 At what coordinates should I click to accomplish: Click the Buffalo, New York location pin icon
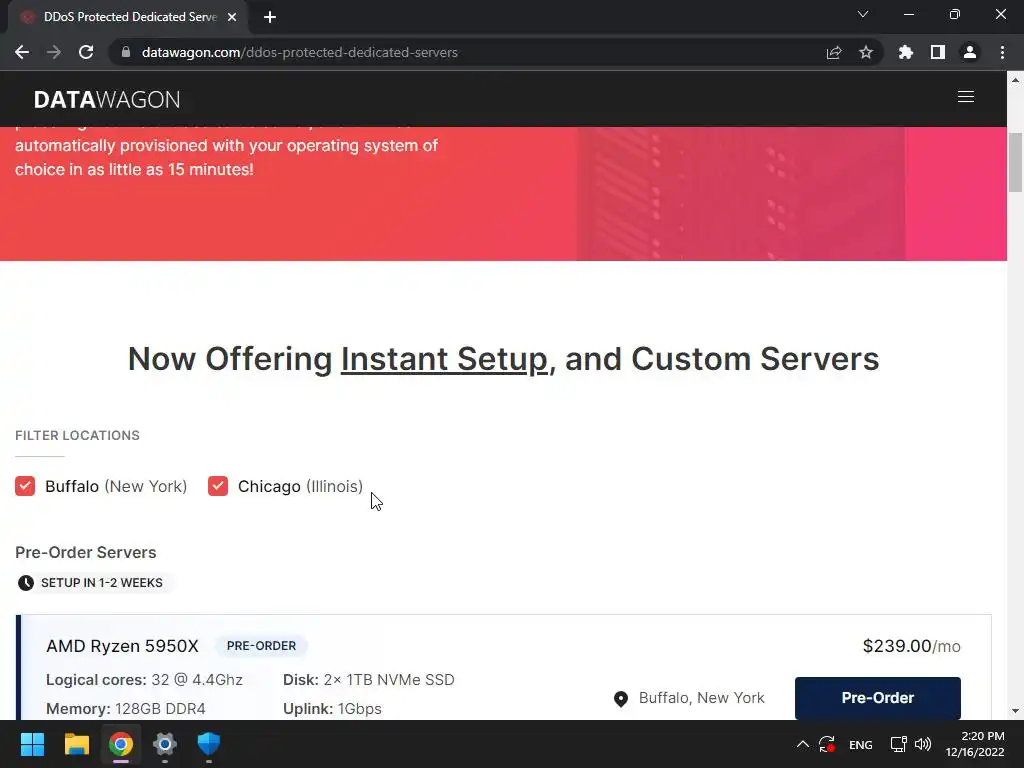coord(621,699)
